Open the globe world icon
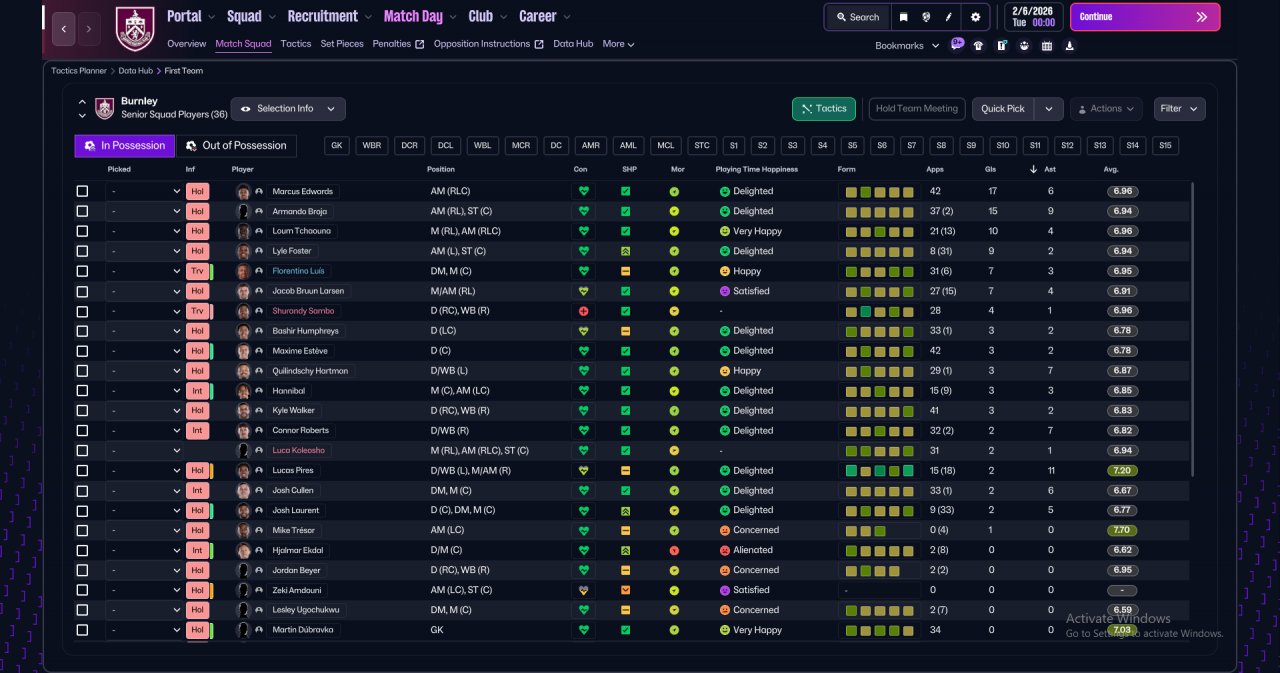Viewport: 1280px width, 673px height. (927, 17)
